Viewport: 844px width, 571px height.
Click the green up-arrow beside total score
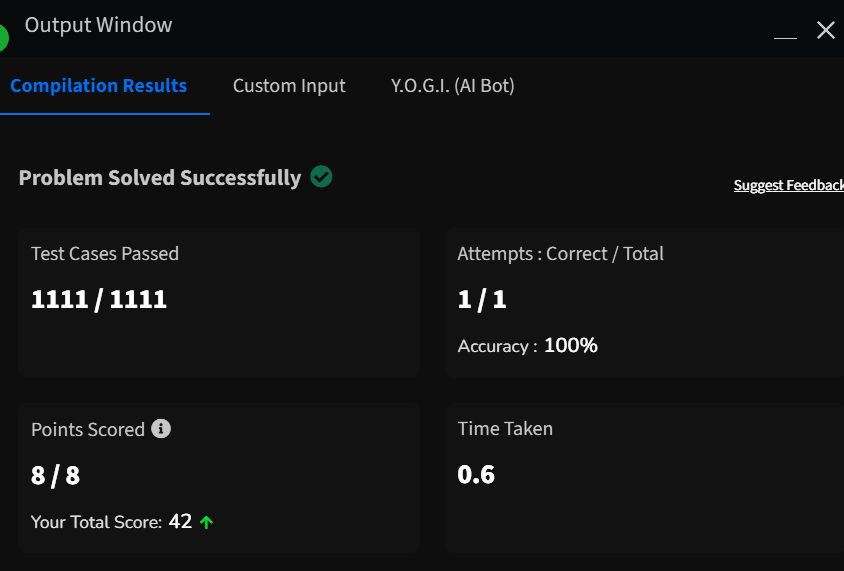pos(207,521)
